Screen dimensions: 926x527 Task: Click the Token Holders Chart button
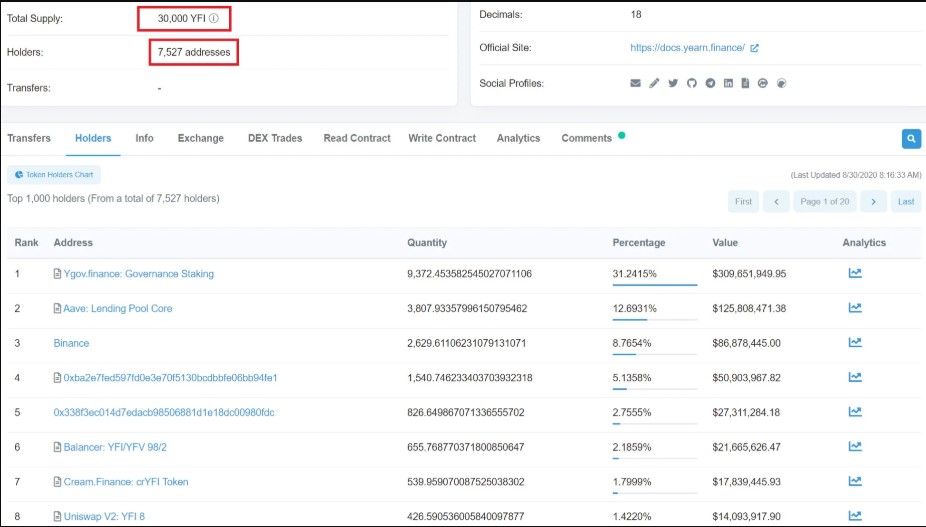pyautogui.click(x=54, y=175)
